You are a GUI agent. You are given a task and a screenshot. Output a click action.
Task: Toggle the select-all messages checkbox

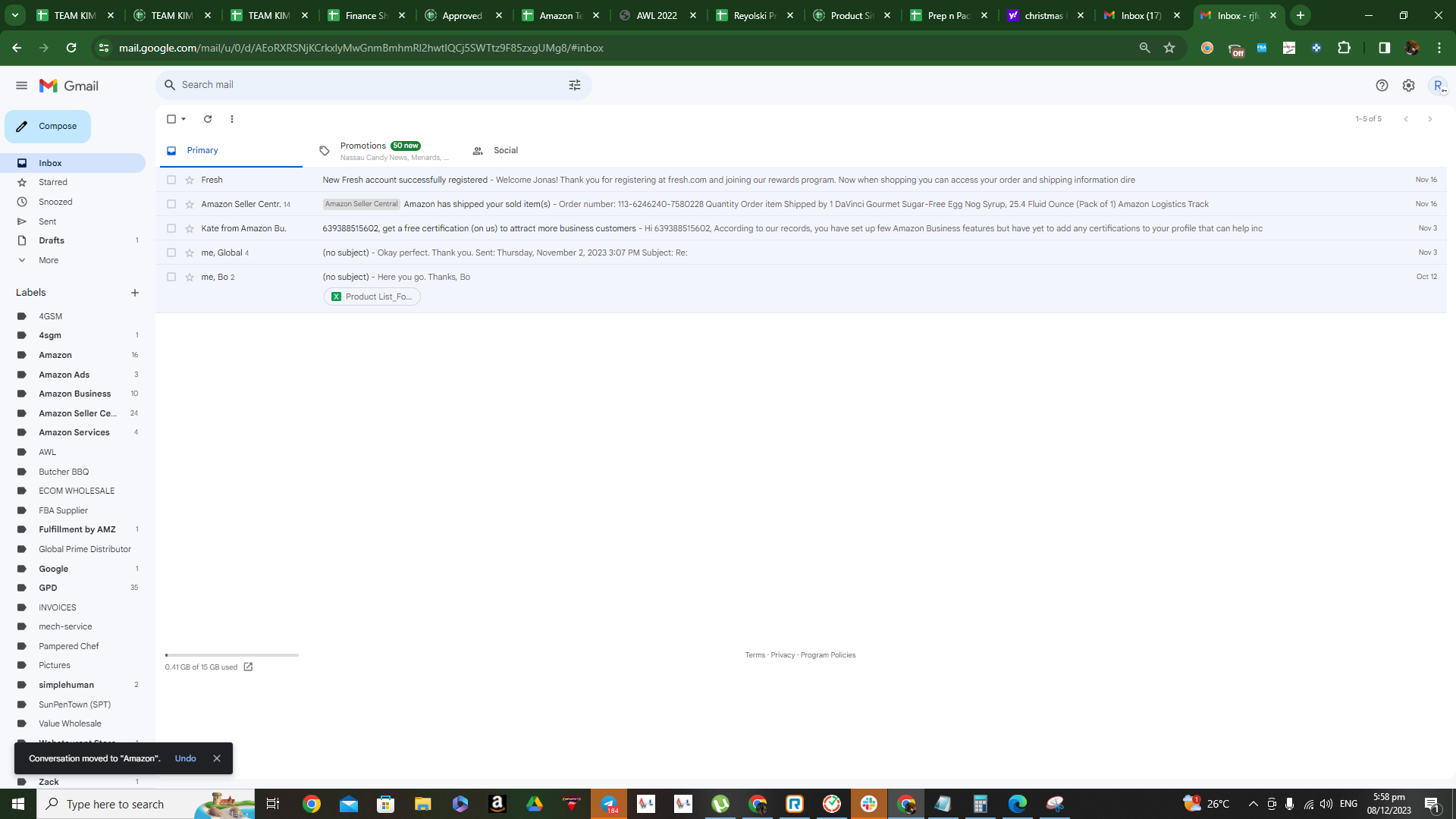click(x=171, y=119)
